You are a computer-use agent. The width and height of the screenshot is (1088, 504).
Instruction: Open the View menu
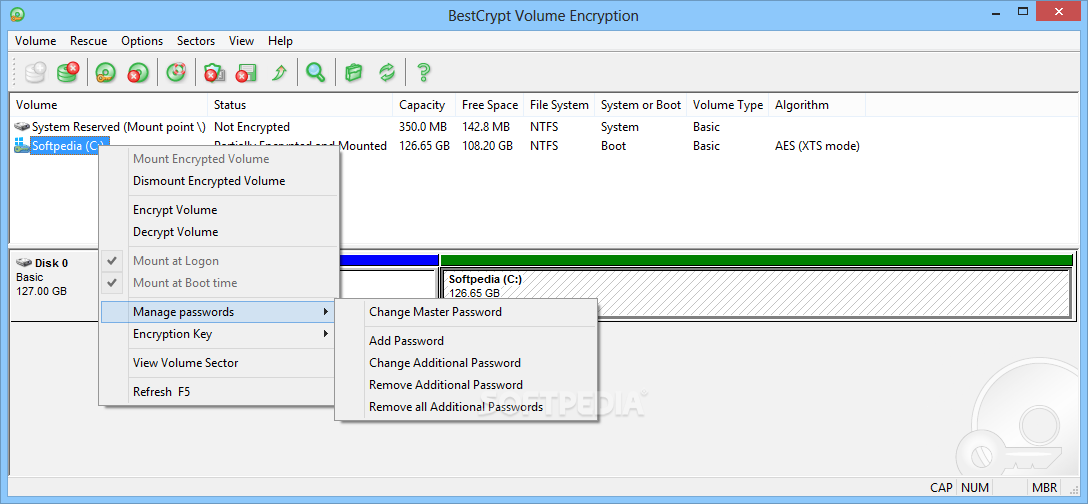pos(241,41)
